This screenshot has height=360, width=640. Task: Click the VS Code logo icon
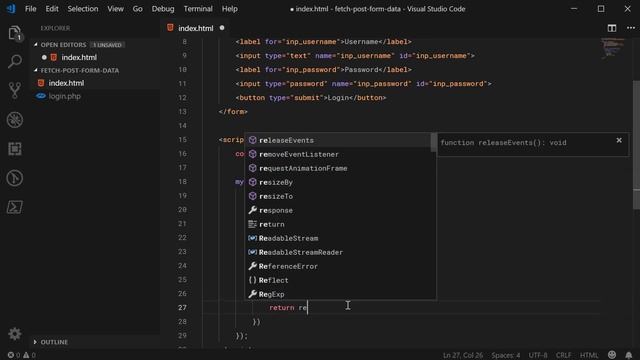pyautogui.click(x=11, y=9)
